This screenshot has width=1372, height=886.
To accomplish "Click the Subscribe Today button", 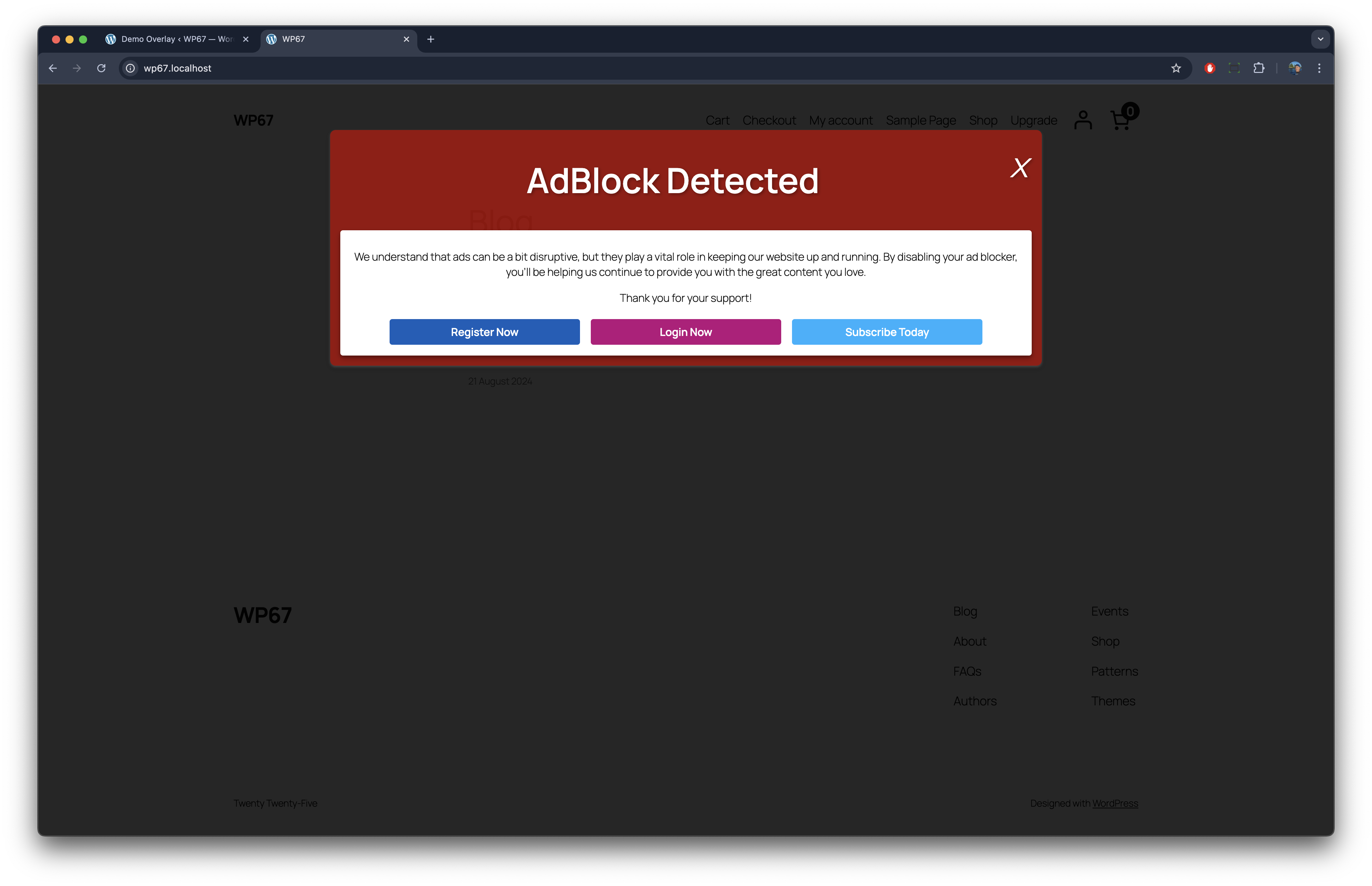I will point(887,332).
